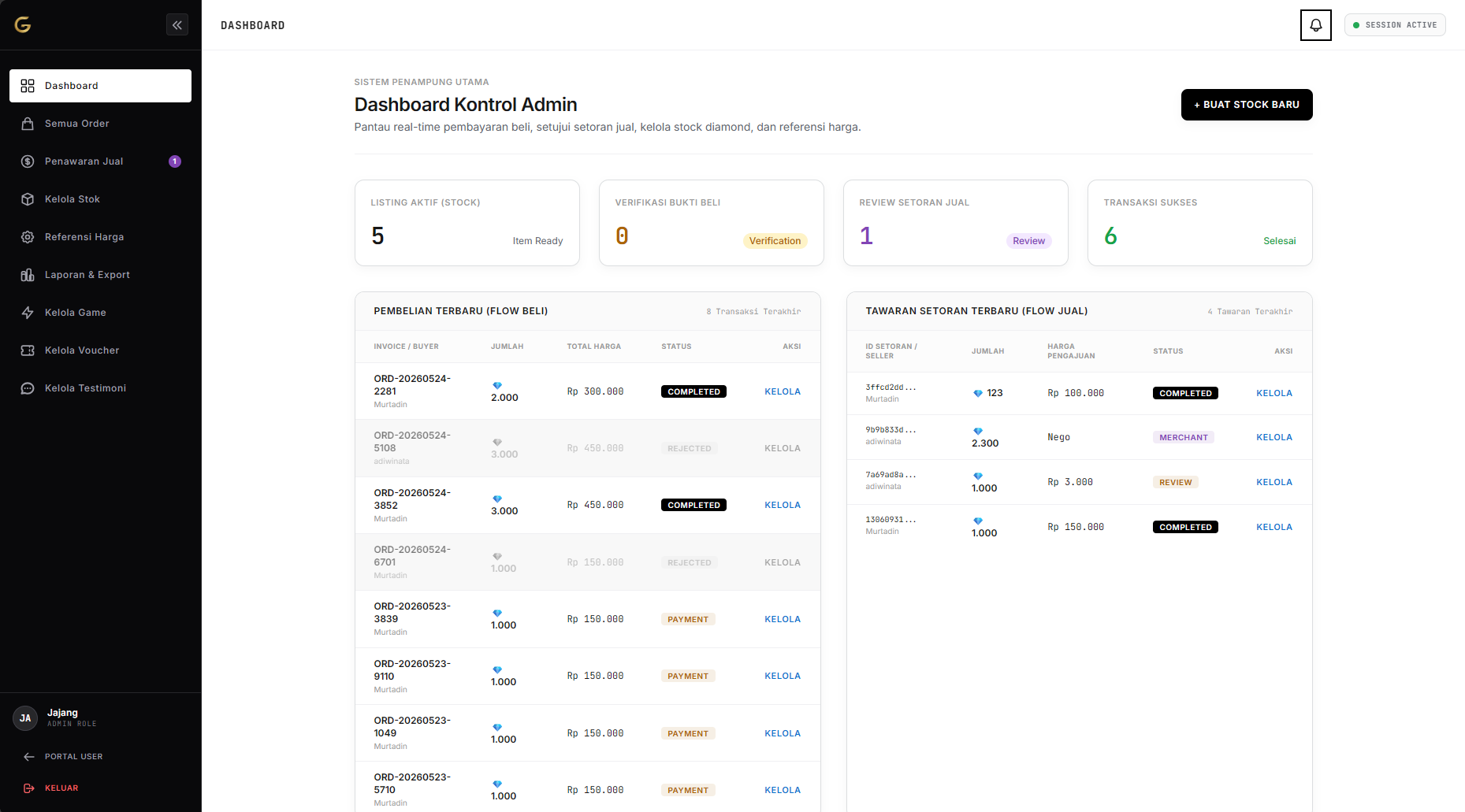The height and width of the screenshot is (812, 1465).
Task: Navigate to Kelola Voucher
Action: point(100,350)
